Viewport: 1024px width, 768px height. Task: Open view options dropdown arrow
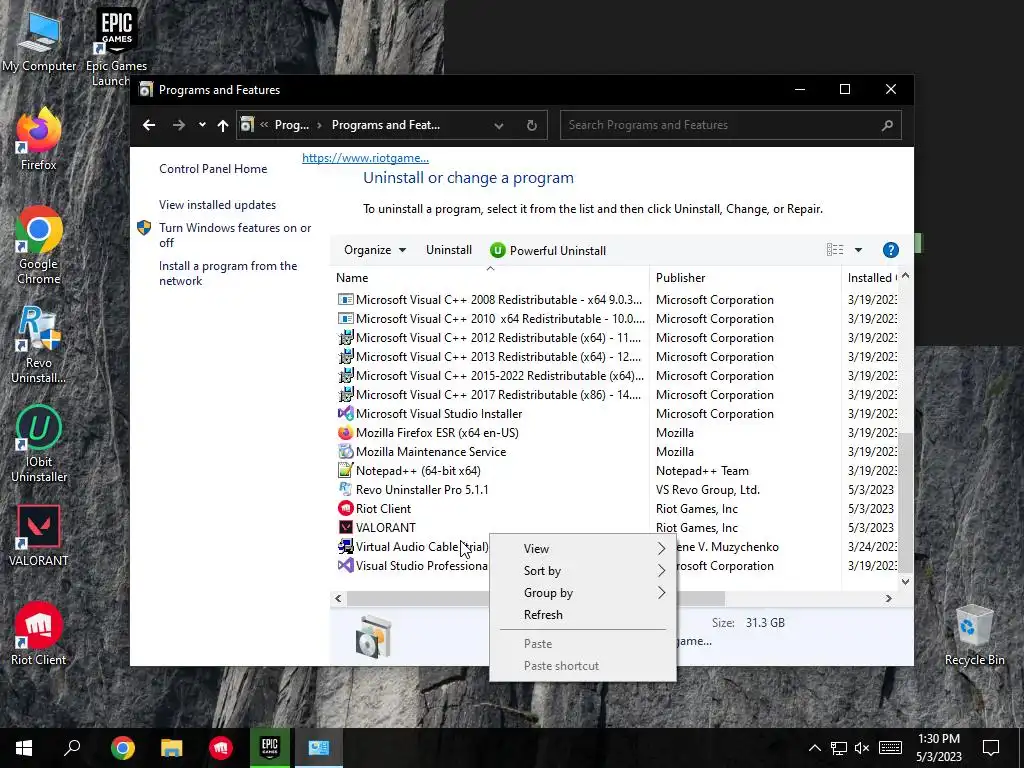[x=858, y=250]
